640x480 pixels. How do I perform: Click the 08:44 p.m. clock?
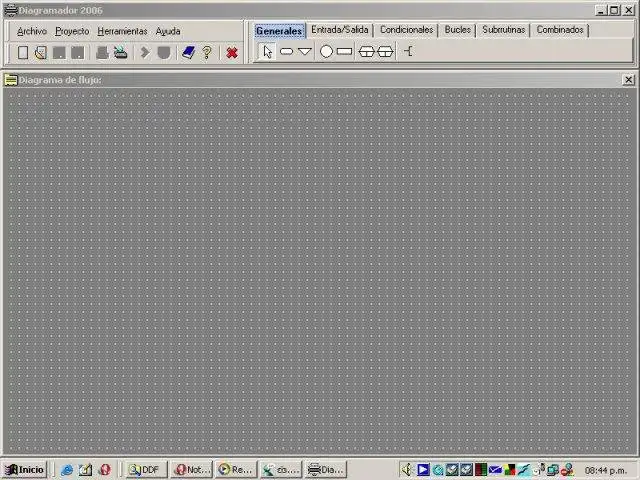click(606, 471)
